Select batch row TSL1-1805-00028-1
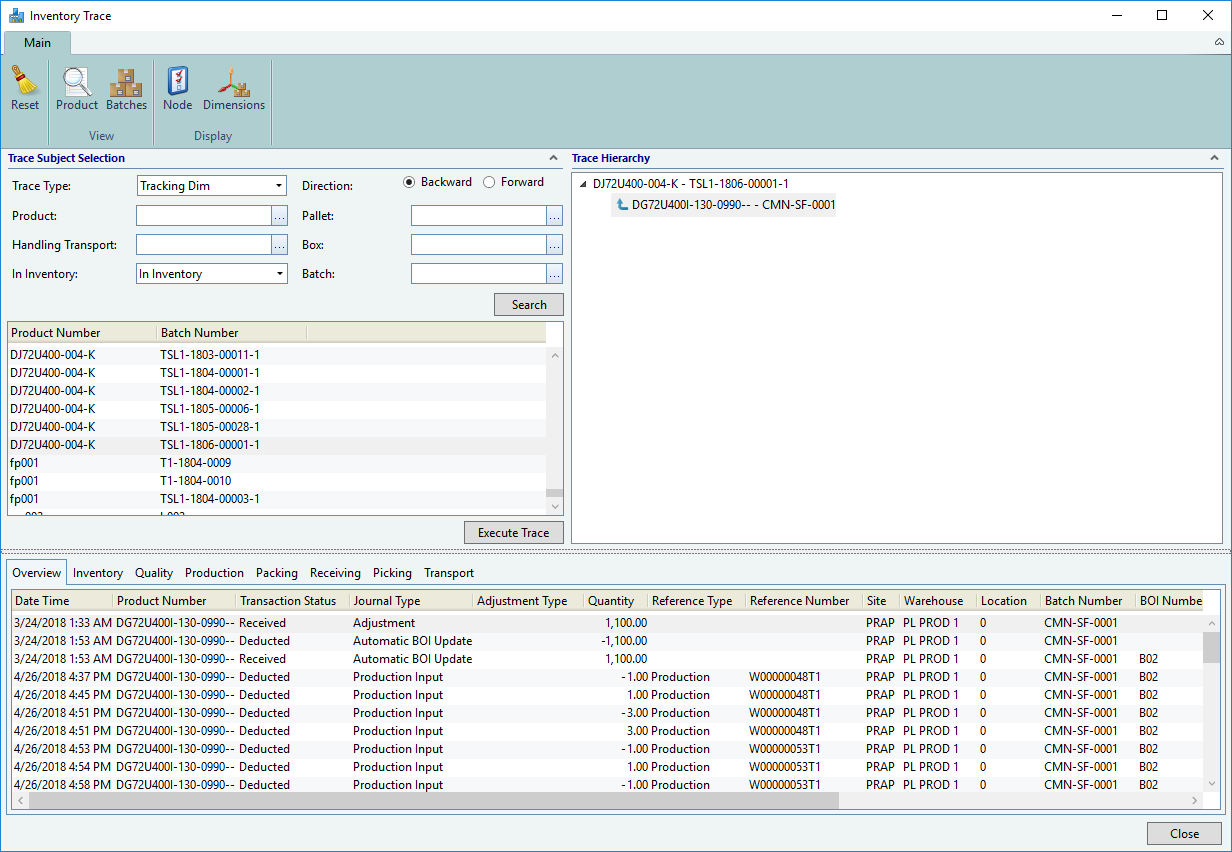Image resolution: width=1232 pixels, height=852 pixels. click(277, 426)
